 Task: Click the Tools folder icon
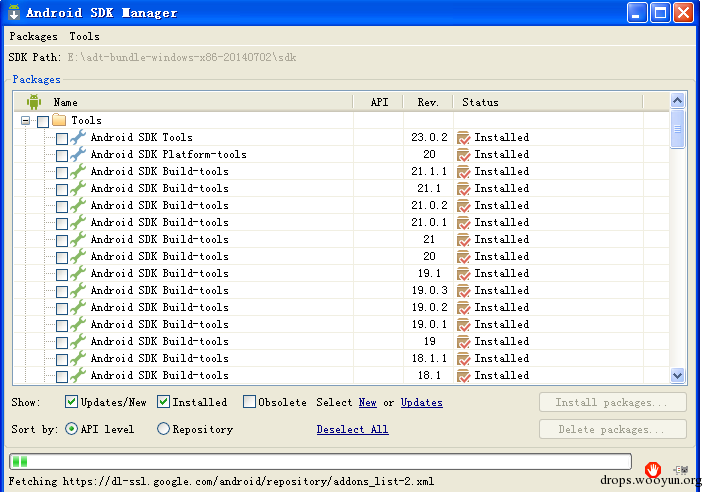59,120
